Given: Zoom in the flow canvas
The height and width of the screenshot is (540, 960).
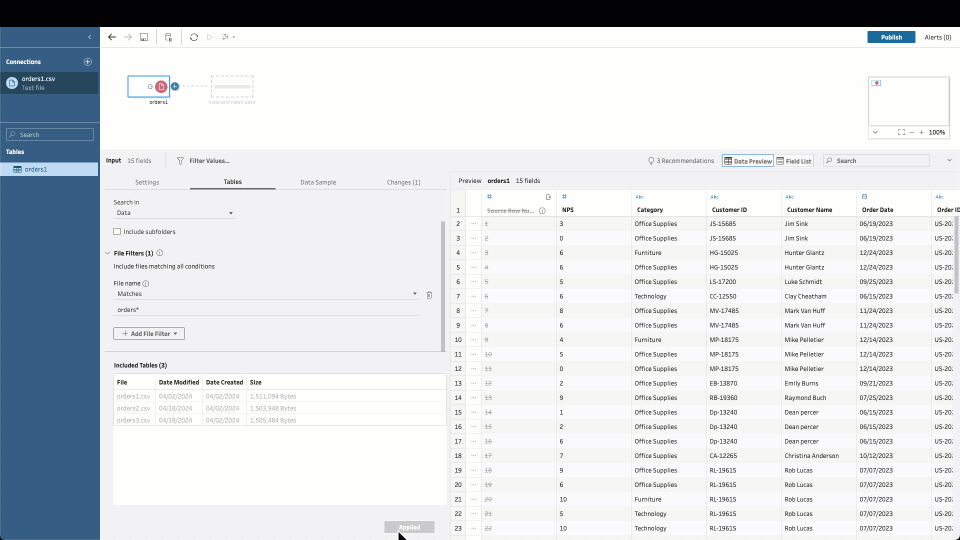Looking at the screenshot, I should (921, 132).
